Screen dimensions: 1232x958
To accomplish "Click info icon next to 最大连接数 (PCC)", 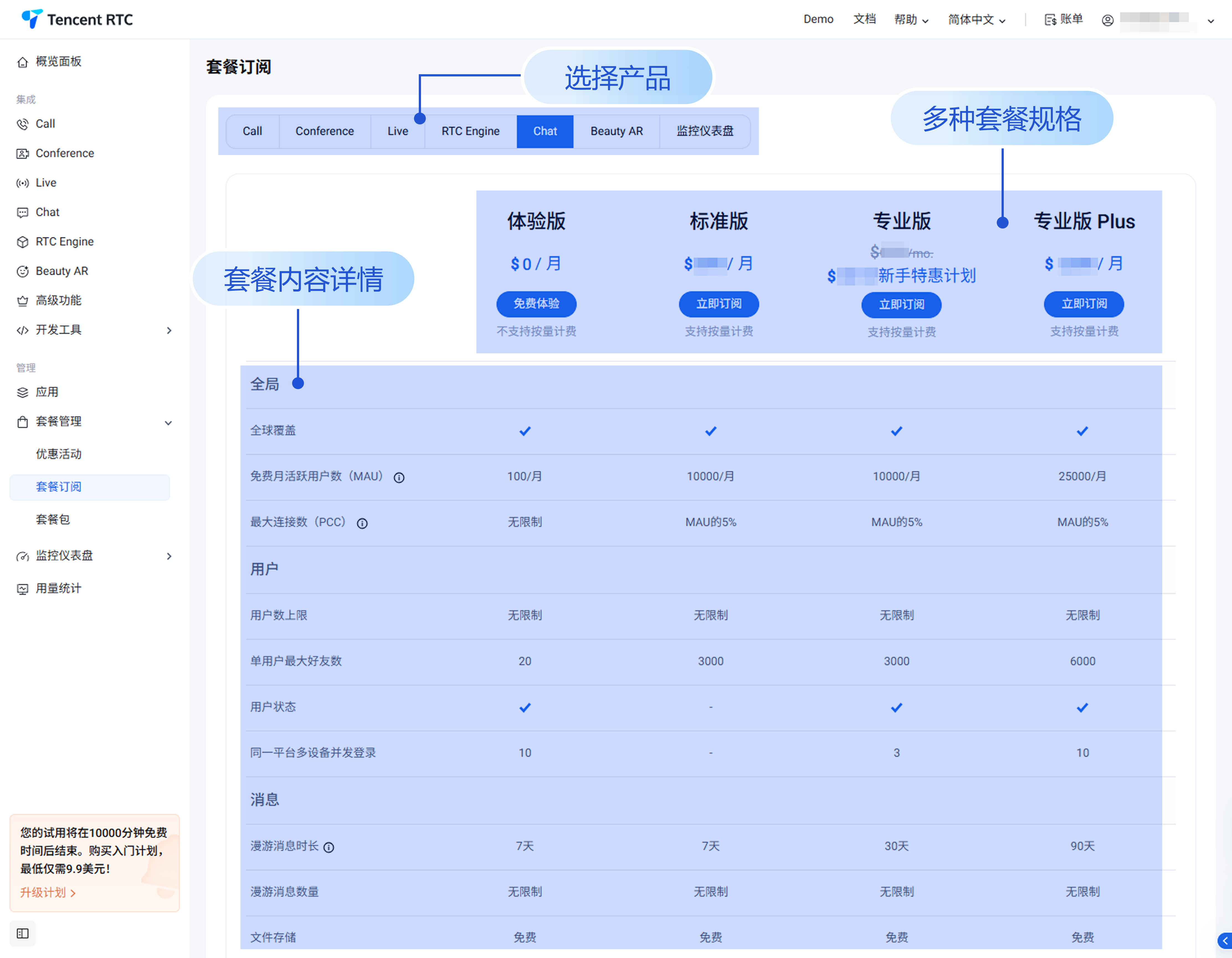I will (362, 523).
